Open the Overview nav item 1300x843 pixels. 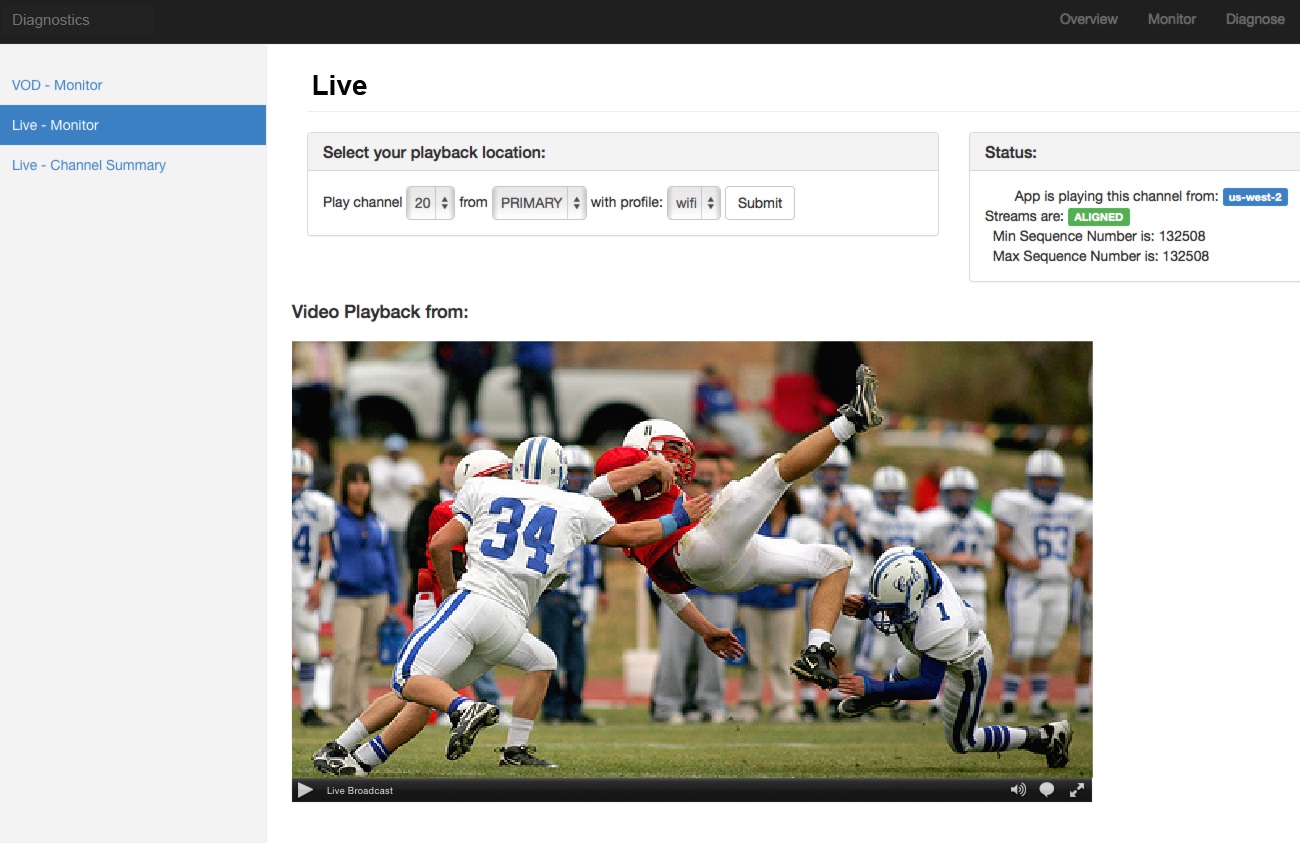(x=1088, y=19)
